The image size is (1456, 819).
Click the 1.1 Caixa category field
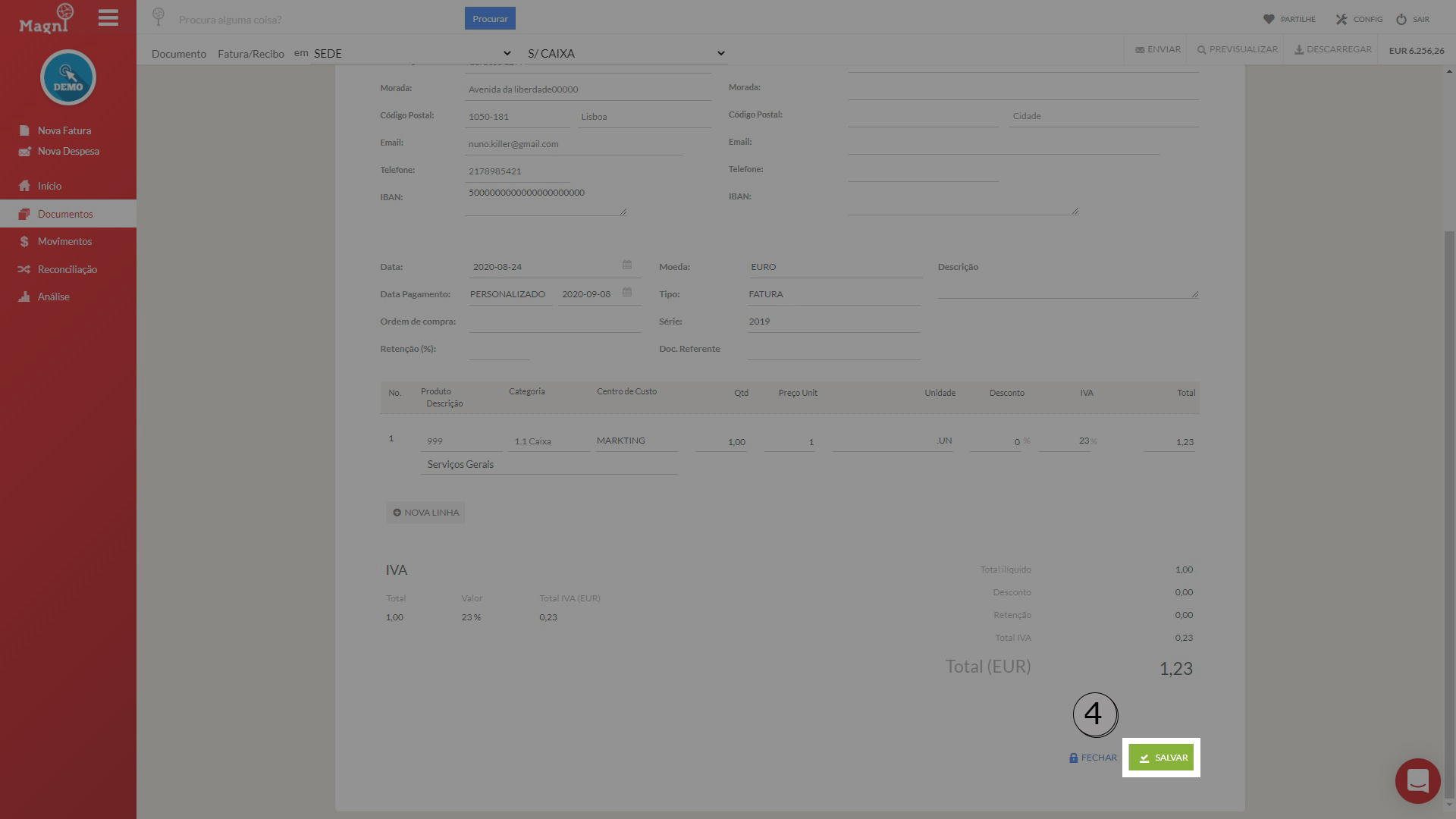549,441
